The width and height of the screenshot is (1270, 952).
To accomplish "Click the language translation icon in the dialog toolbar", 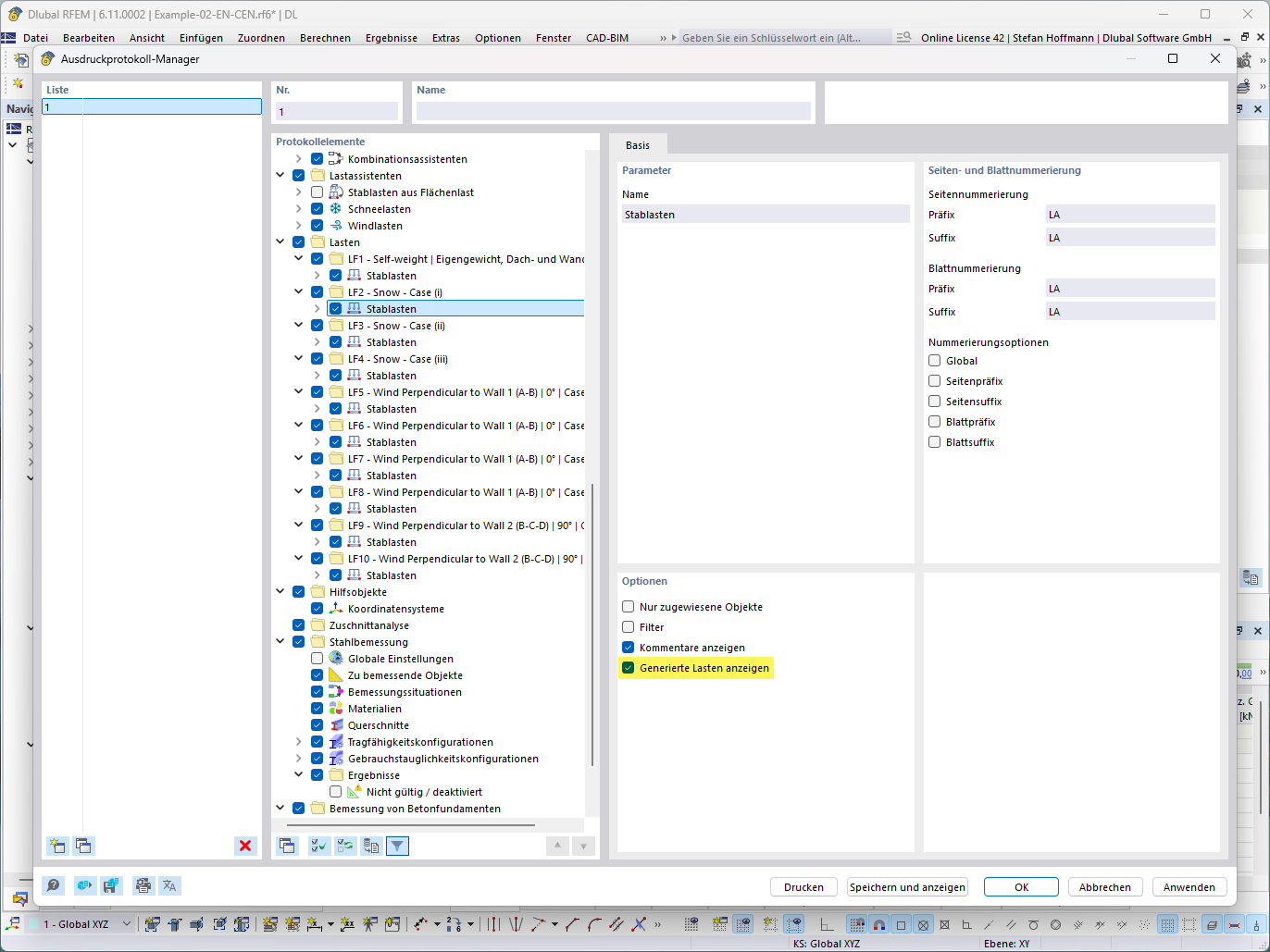I will [169, 885].
